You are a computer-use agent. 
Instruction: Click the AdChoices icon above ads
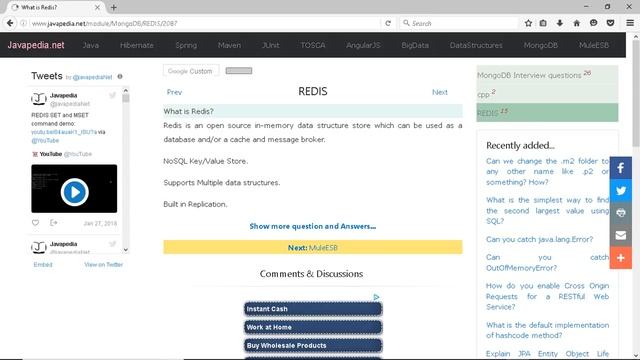click(376, 297)
